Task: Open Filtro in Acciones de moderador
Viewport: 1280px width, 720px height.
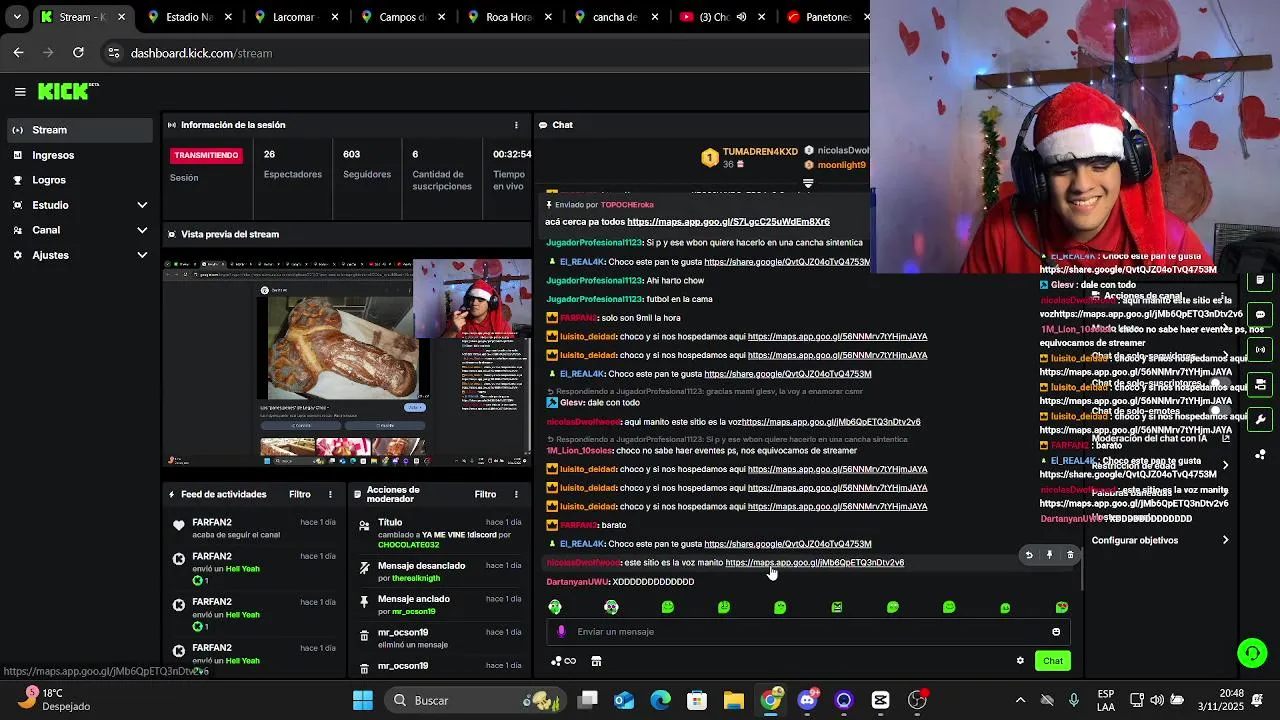Action: [485, 494]
